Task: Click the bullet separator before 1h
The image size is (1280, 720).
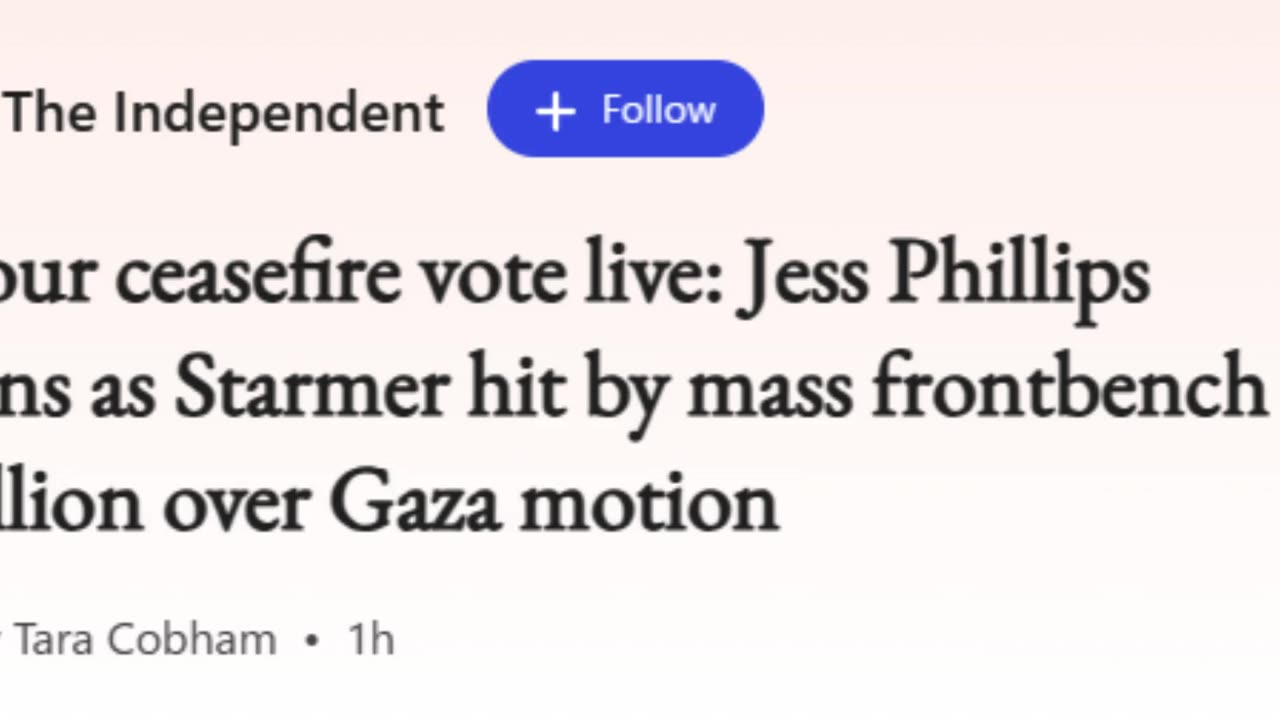Action: coord(312,640)
